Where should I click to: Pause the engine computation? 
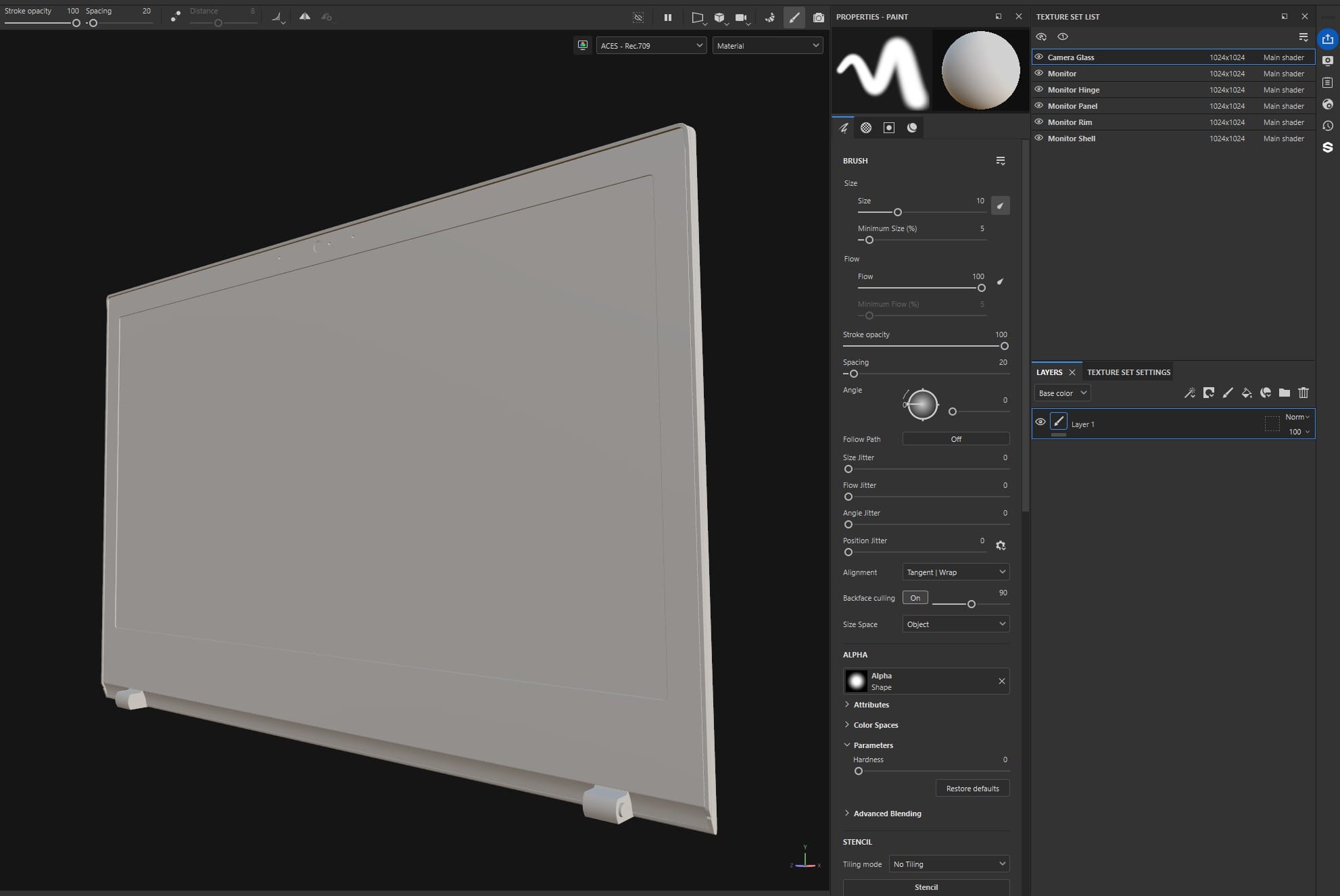click(667, 18)
